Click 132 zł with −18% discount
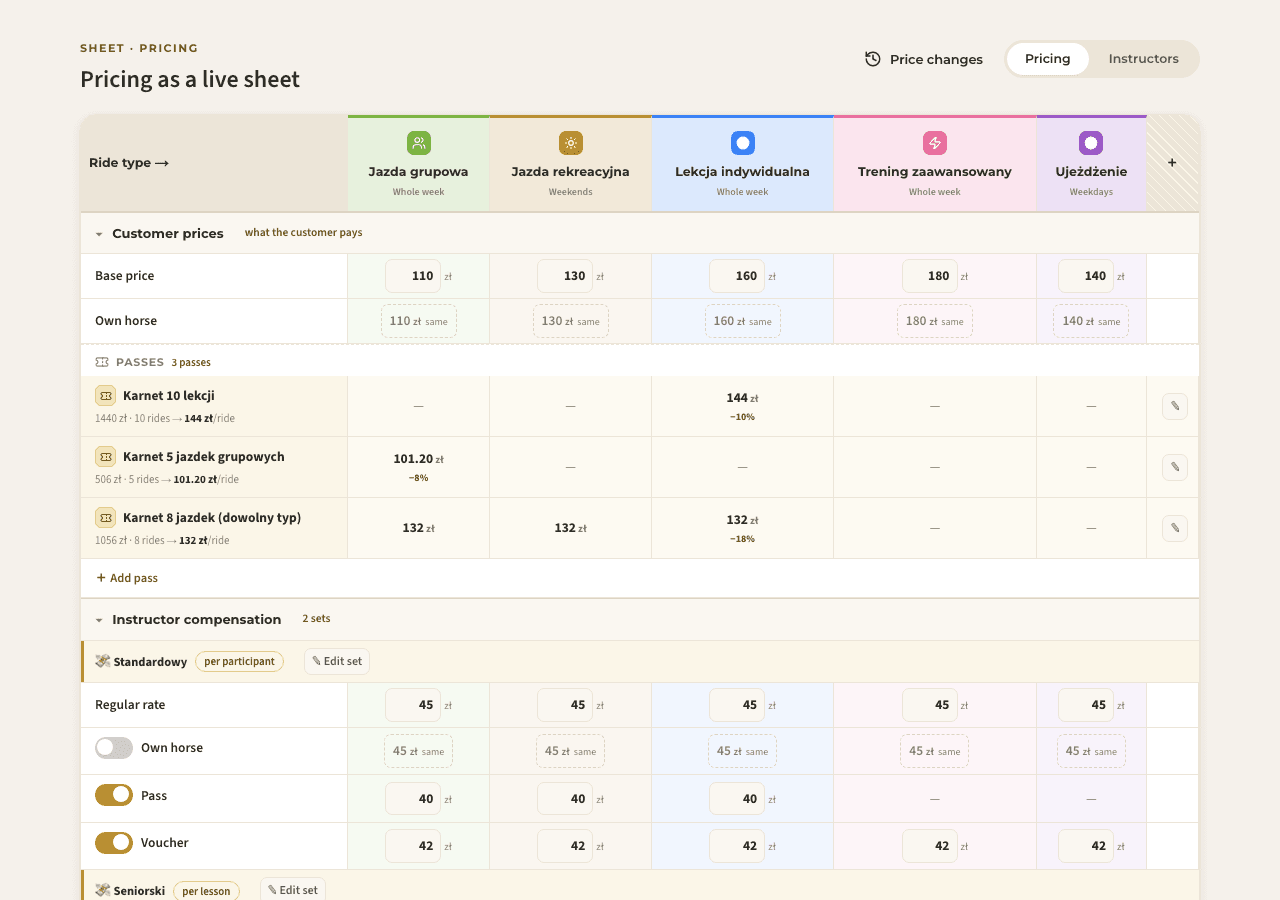Screen dimensions: 1280x900 pos(742,528)
